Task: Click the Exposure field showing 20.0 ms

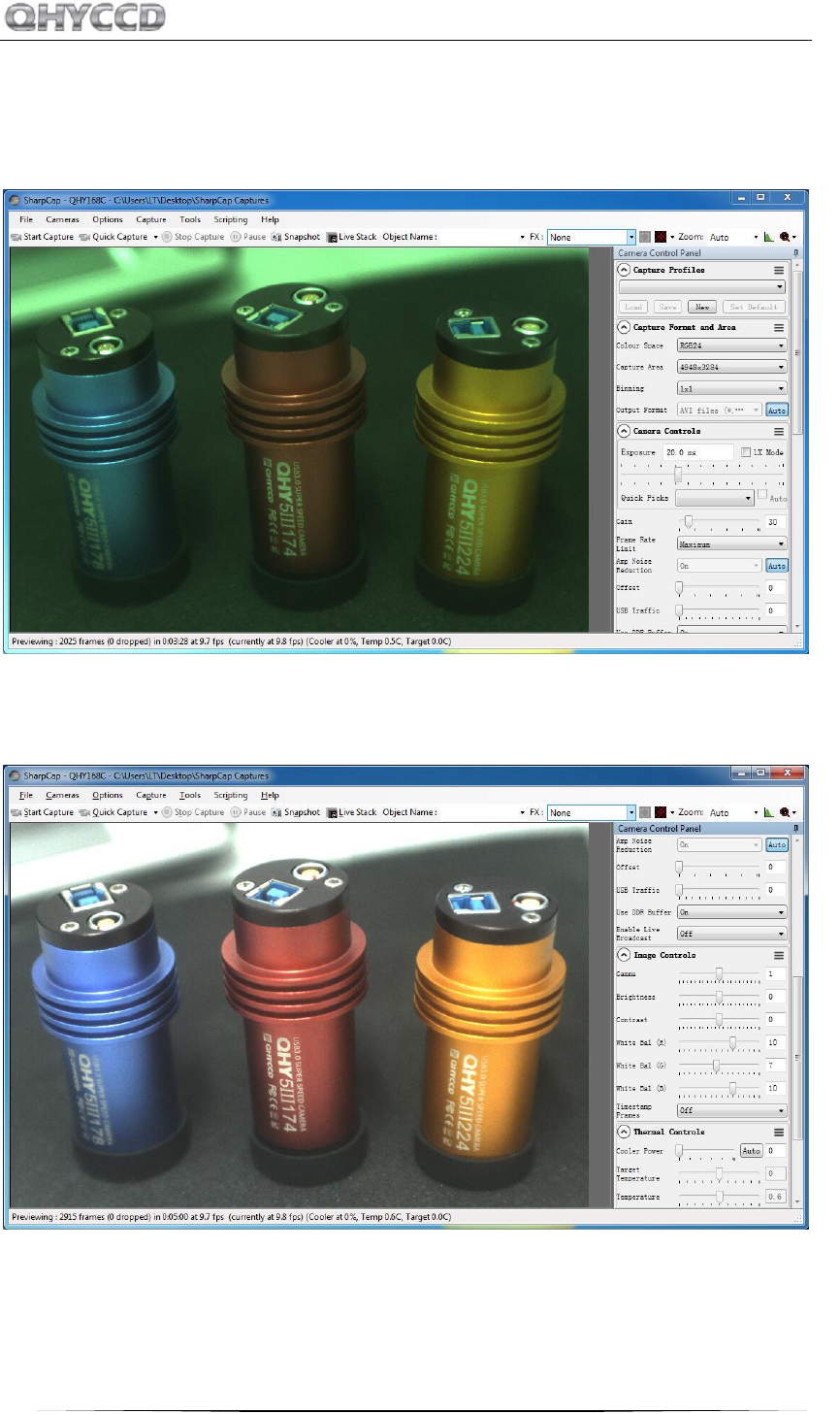Action: click(697, 452)
